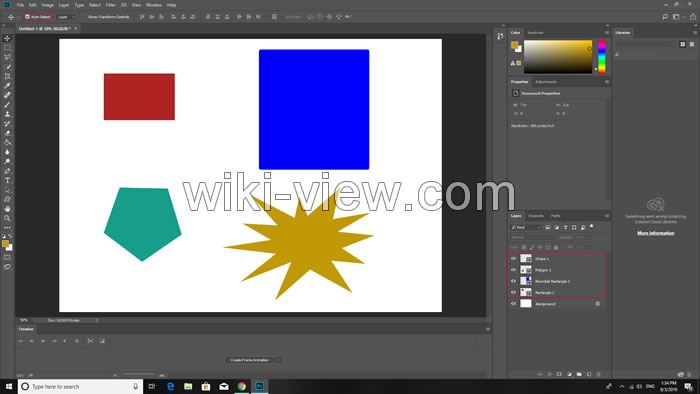Viewport: 700px width, 394px height.
Task: Select the Horizontal Type tool
Action: pyautogui.click(x=7, y=181)
